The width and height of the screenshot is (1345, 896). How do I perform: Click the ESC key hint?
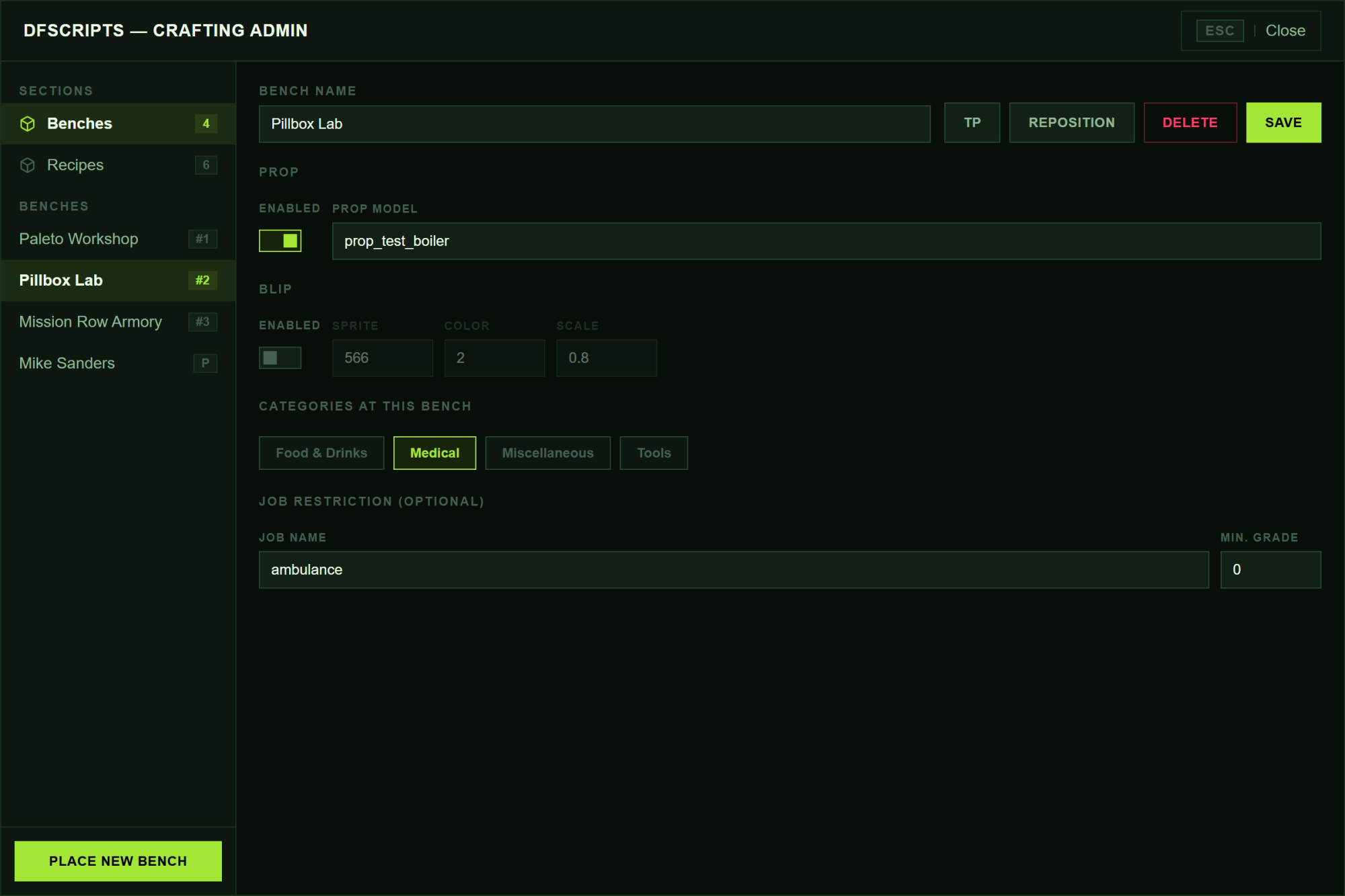point(1220,31)
